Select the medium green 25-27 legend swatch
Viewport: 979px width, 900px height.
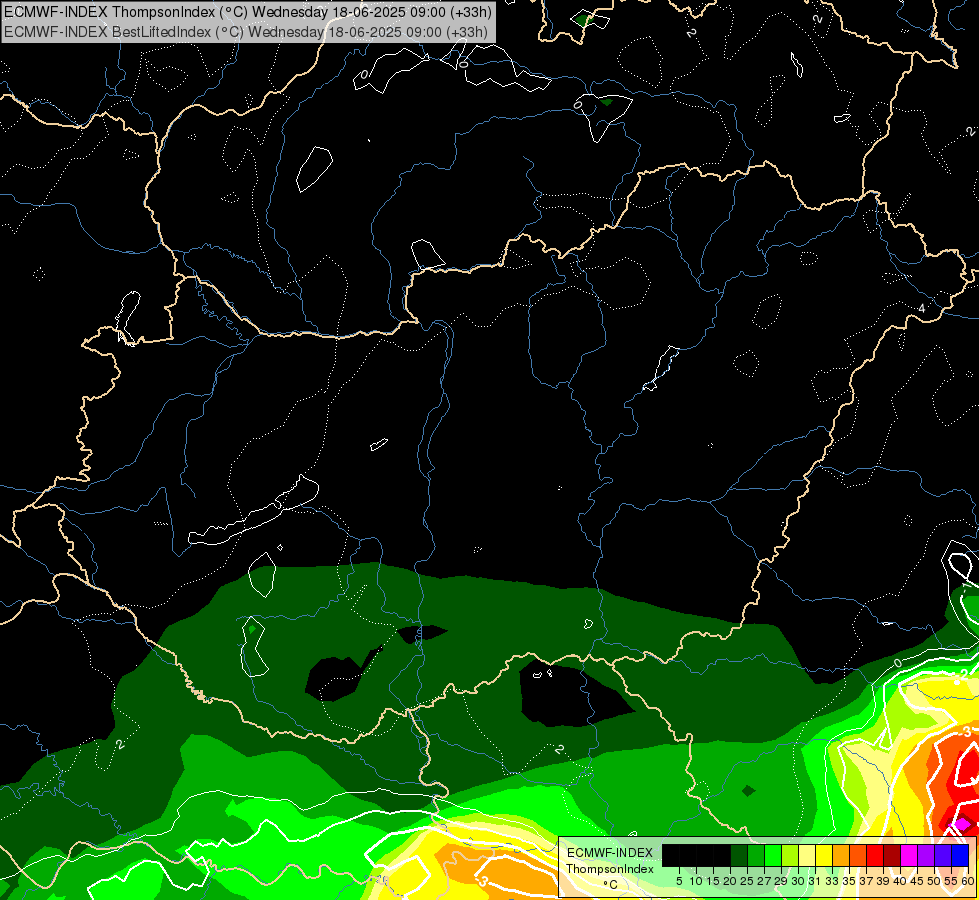pyautogui.click(x=755, y=856)
